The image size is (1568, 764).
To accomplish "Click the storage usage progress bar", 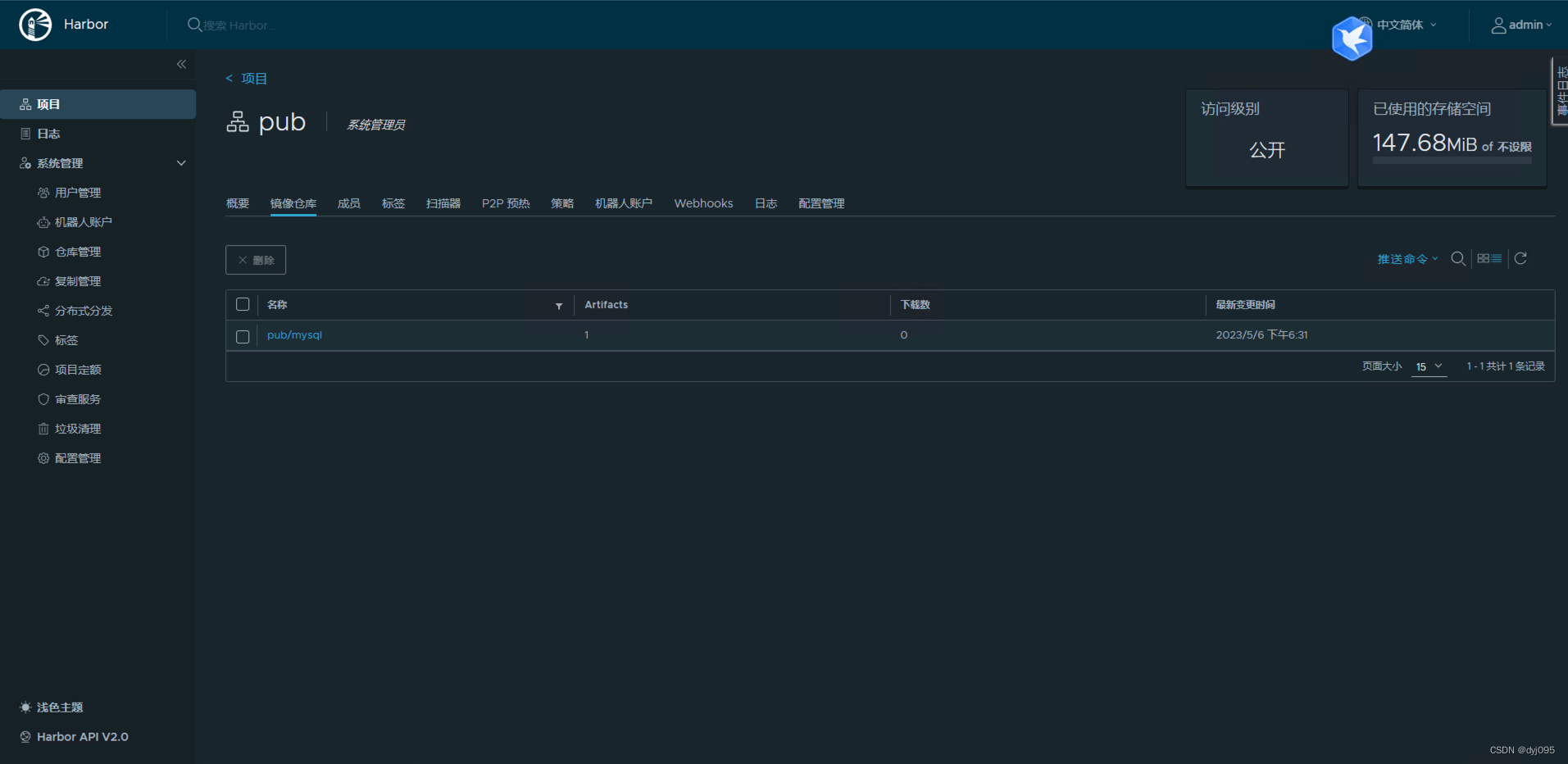I will 1452,161.
